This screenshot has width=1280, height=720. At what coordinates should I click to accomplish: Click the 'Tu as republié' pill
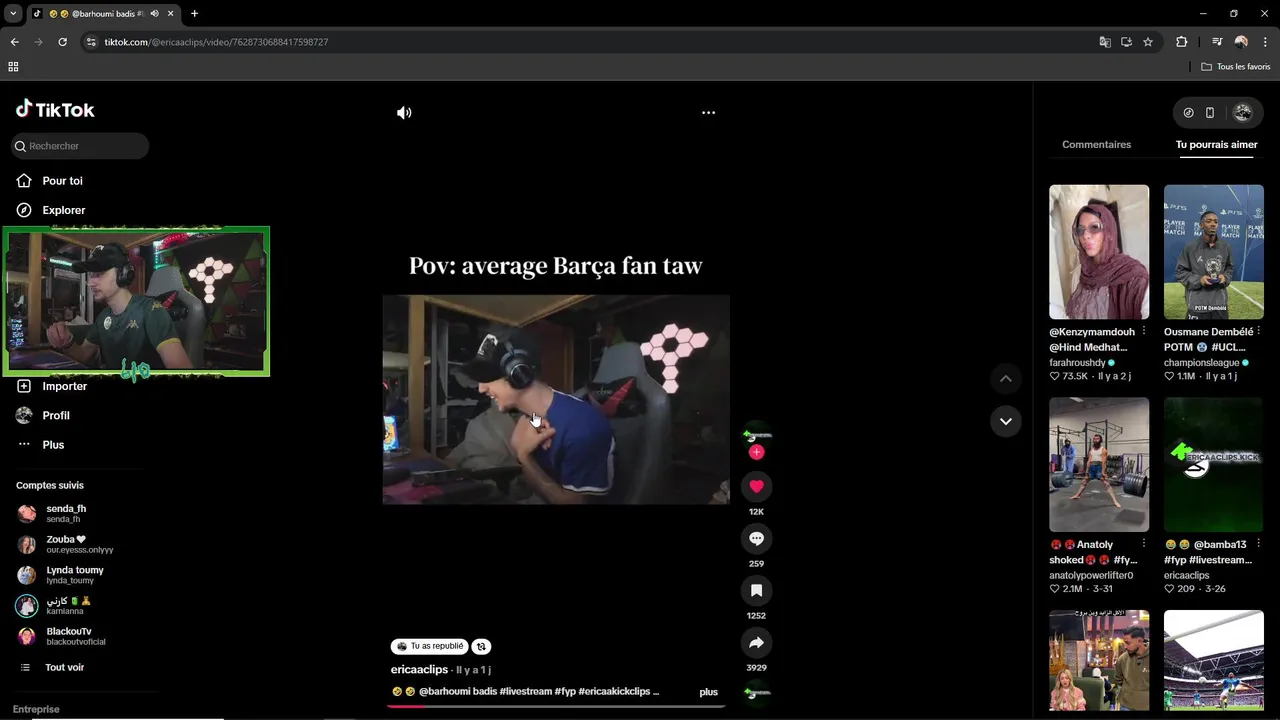coord(430,646)
